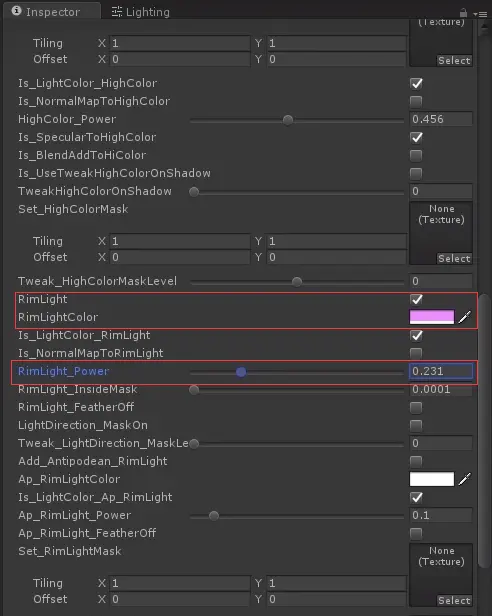Image resolution: width=492 pixels, height=616 pixels.
Task: Edit Set_HighColorMask Tiling X field
Action: point(180,241)
